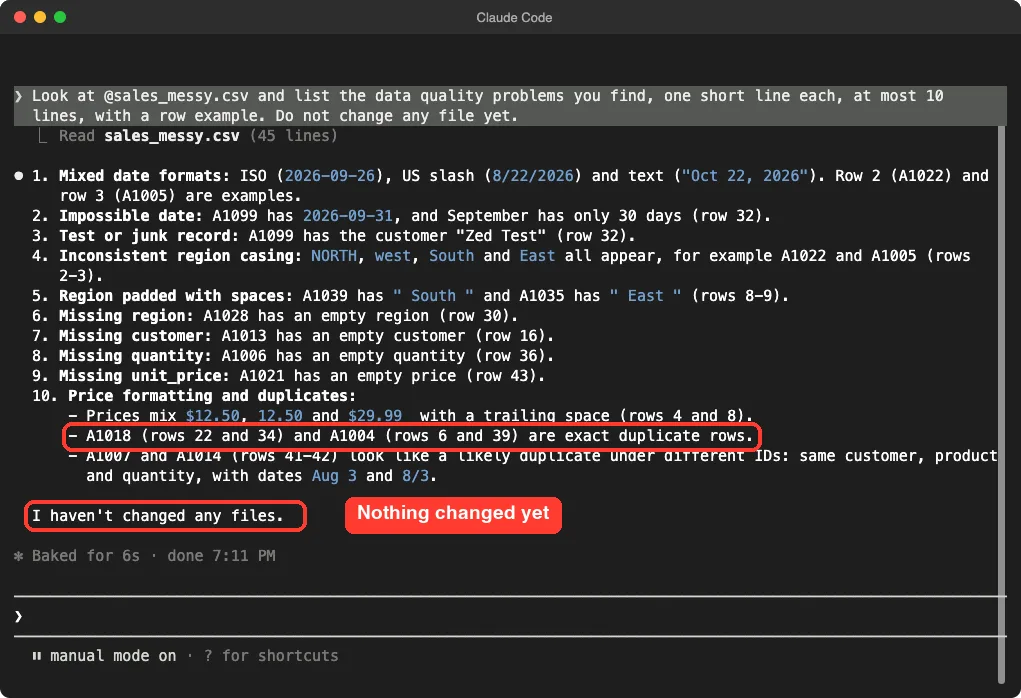
Task: Click the blue date 8/3
Action: click(415, 476)
